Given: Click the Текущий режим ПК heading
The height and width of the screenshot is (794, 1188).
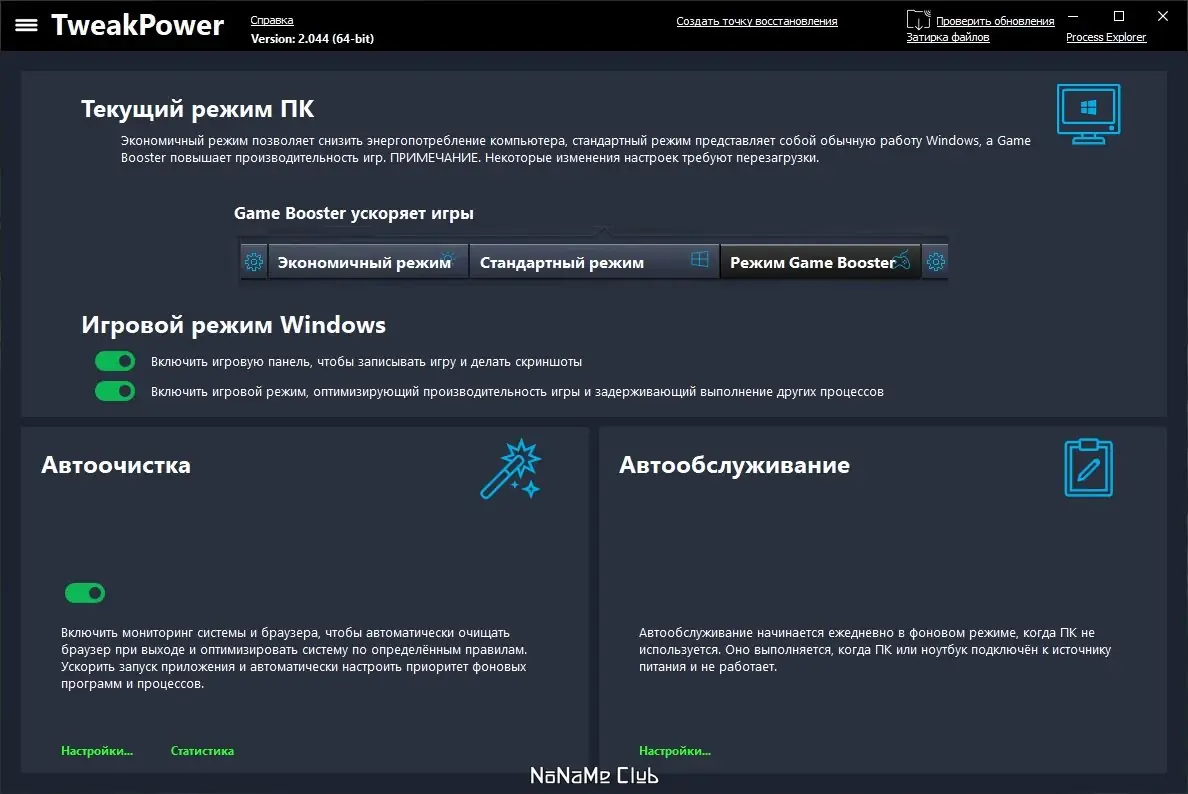Looking at the screenshot, I should (198, 109).
